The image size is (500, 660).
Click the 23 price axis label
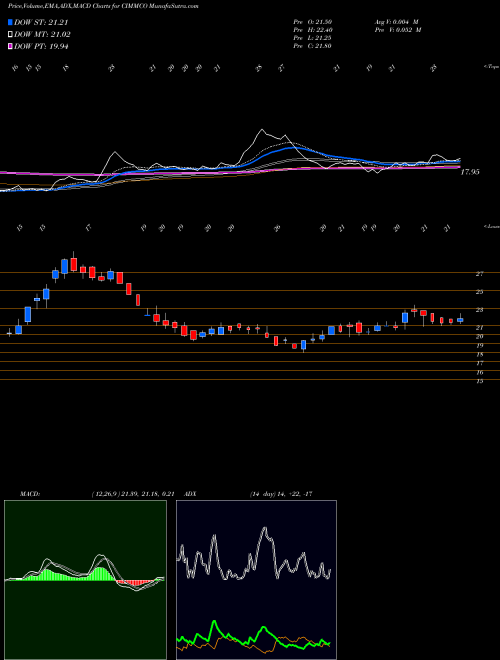[x=479, y=310]
